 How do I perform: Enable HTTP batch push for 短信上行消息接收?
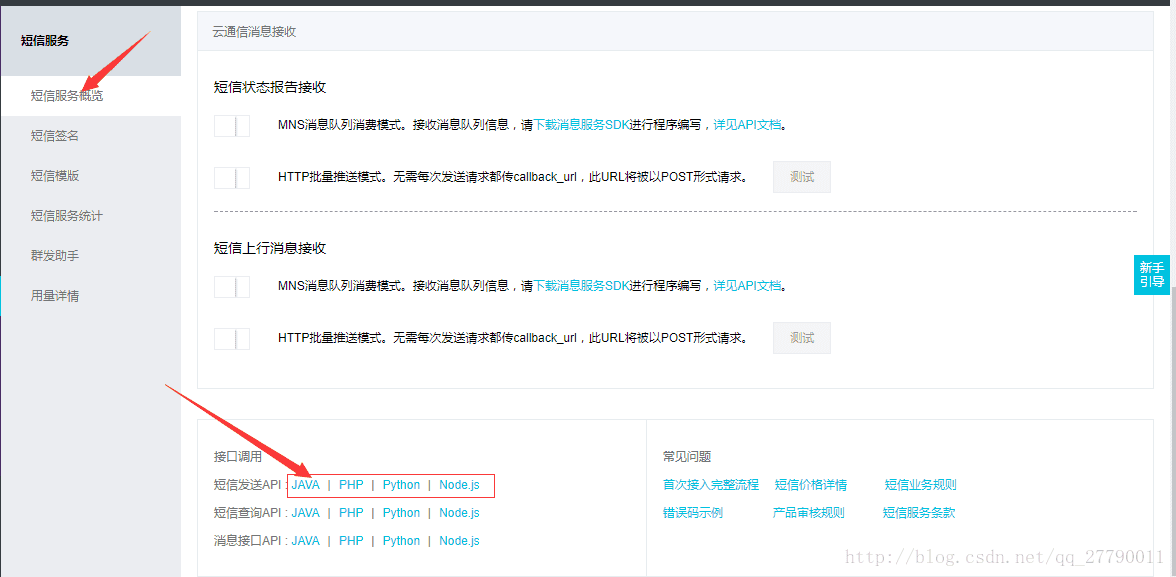coord(232,339)
